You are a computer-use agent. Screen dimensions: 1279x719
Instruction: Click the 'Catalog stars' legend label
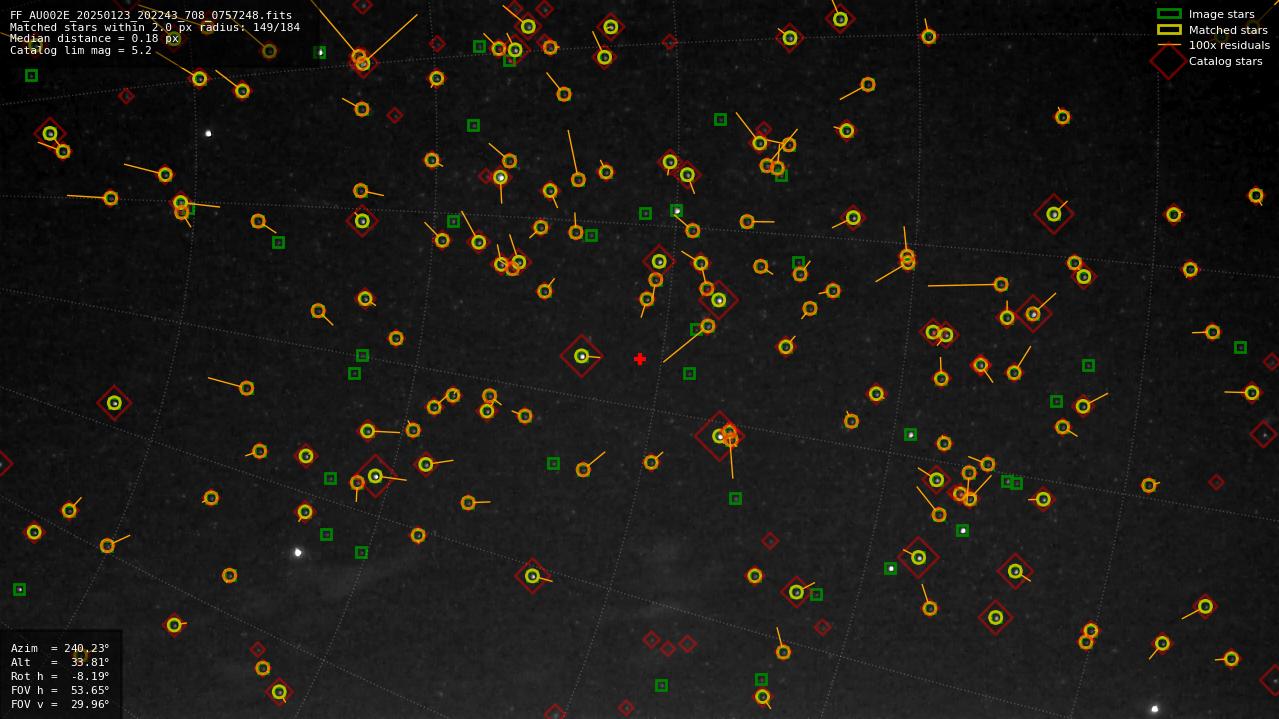[1225, 61]
